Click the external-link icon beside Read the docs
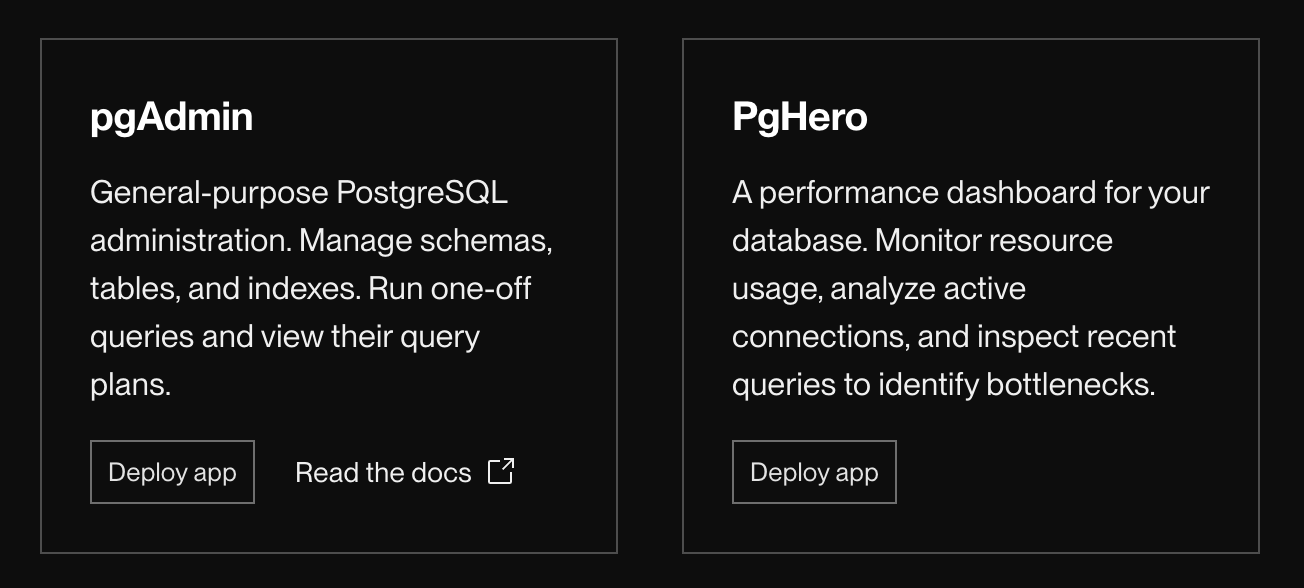 (x=502, y=471)
